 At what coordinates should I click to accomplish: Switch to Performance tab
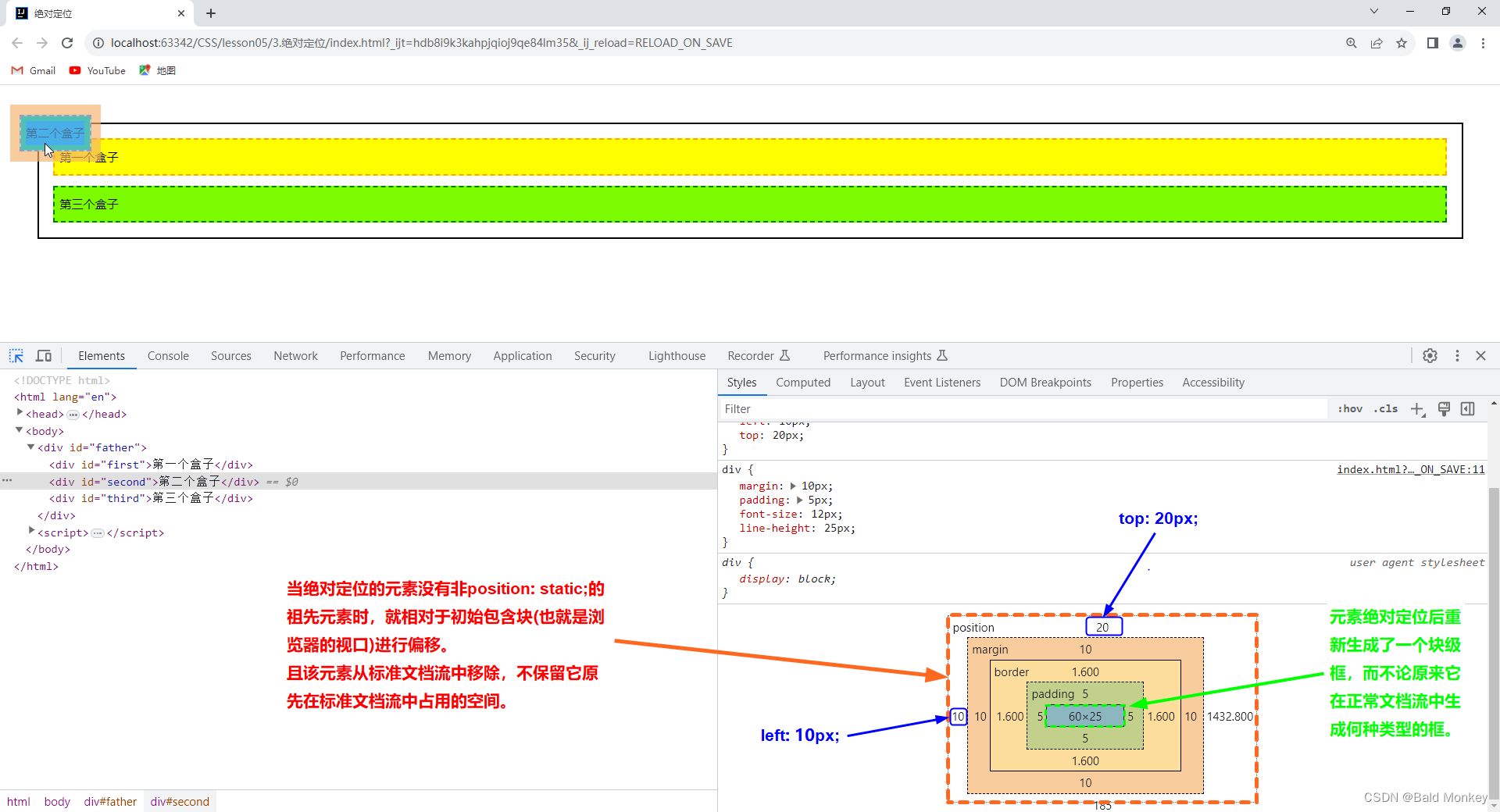tap(373, 356)
